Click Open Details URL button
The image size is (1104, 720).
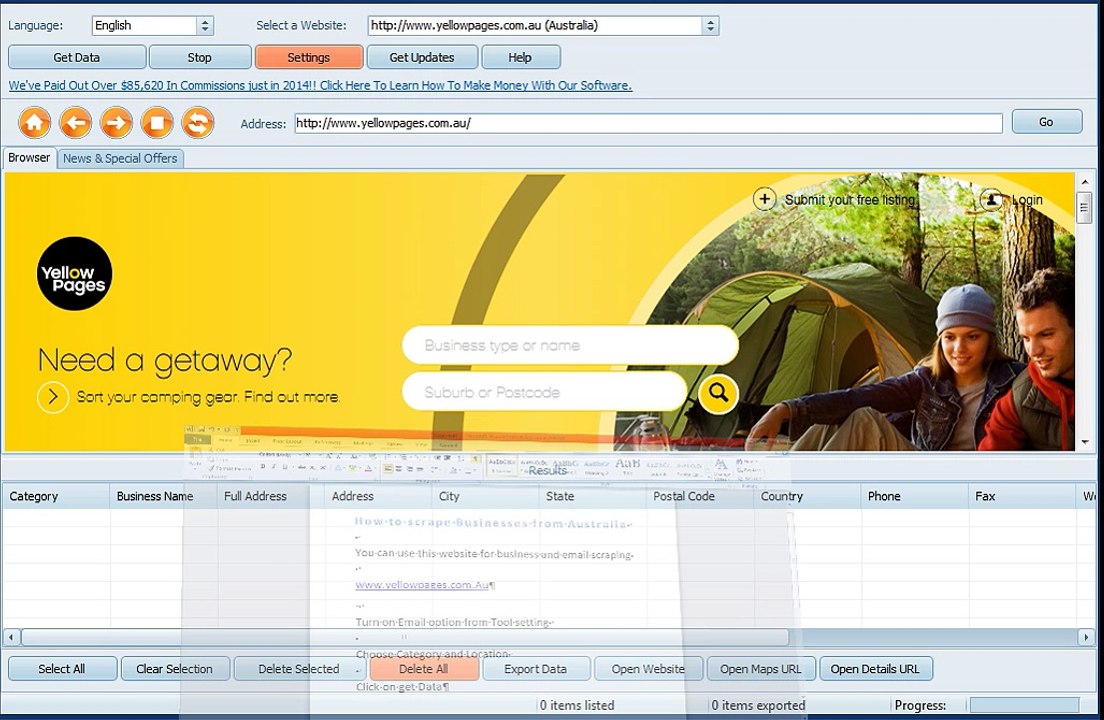(875, 669)
